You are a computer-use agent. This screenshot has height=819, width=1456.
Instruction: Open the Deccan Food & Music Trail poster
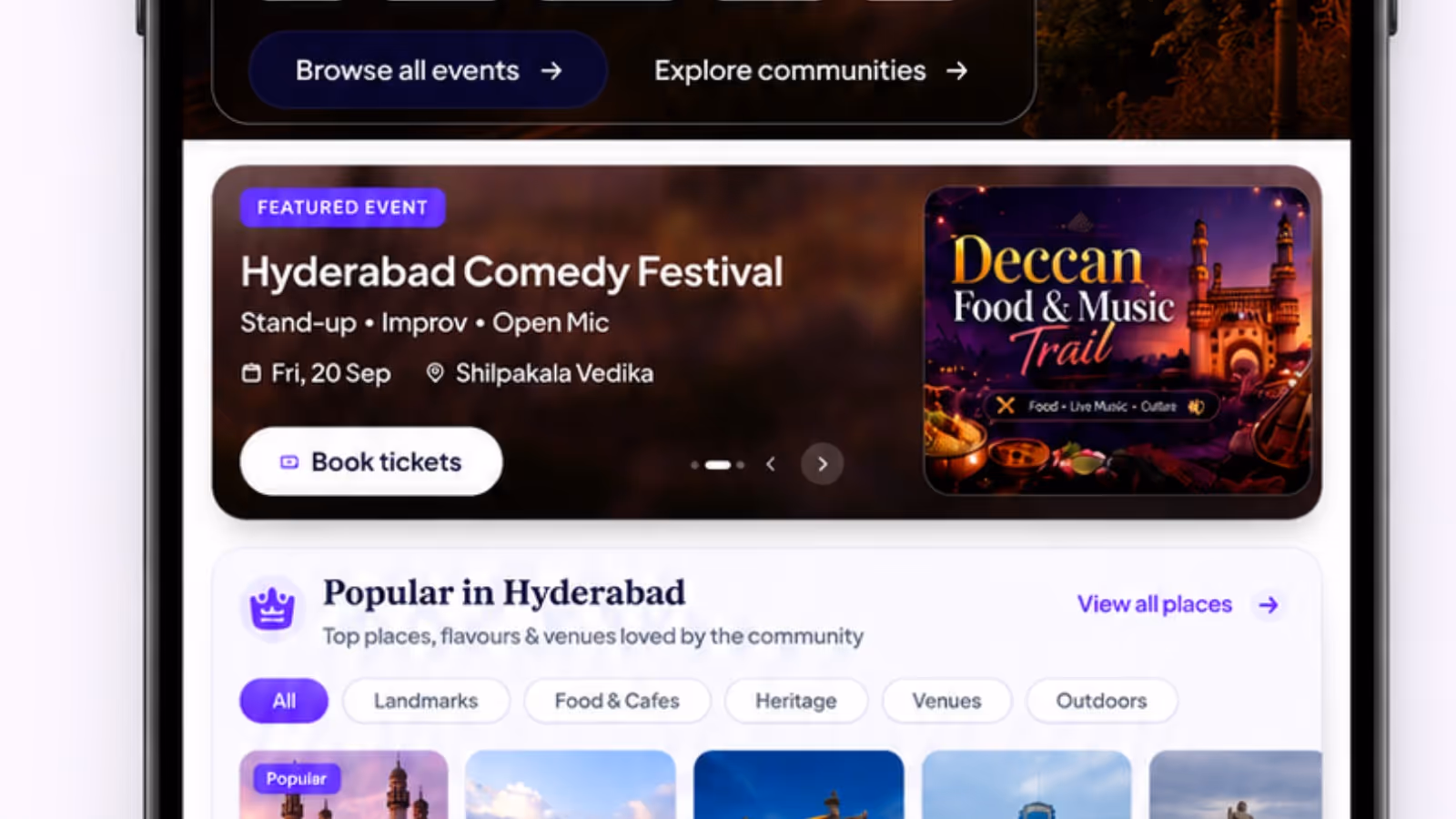pos(1117,341)
